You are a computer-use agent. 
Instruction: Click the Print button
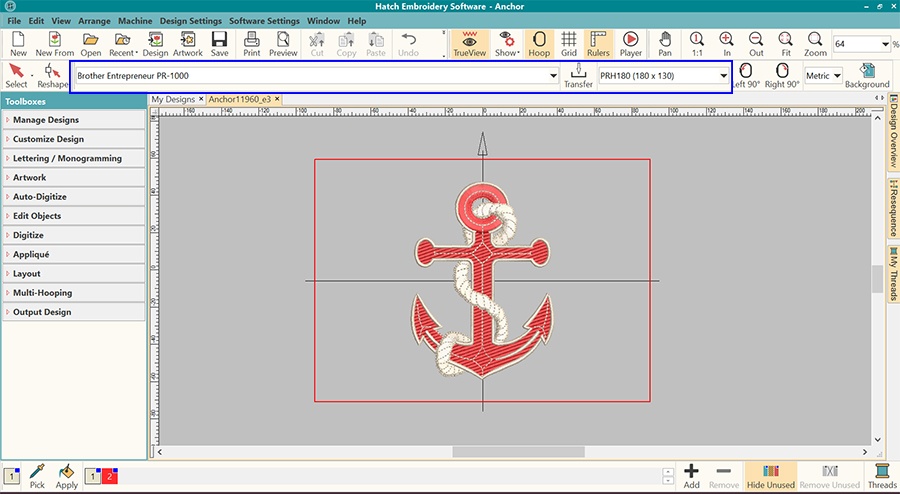252,42
